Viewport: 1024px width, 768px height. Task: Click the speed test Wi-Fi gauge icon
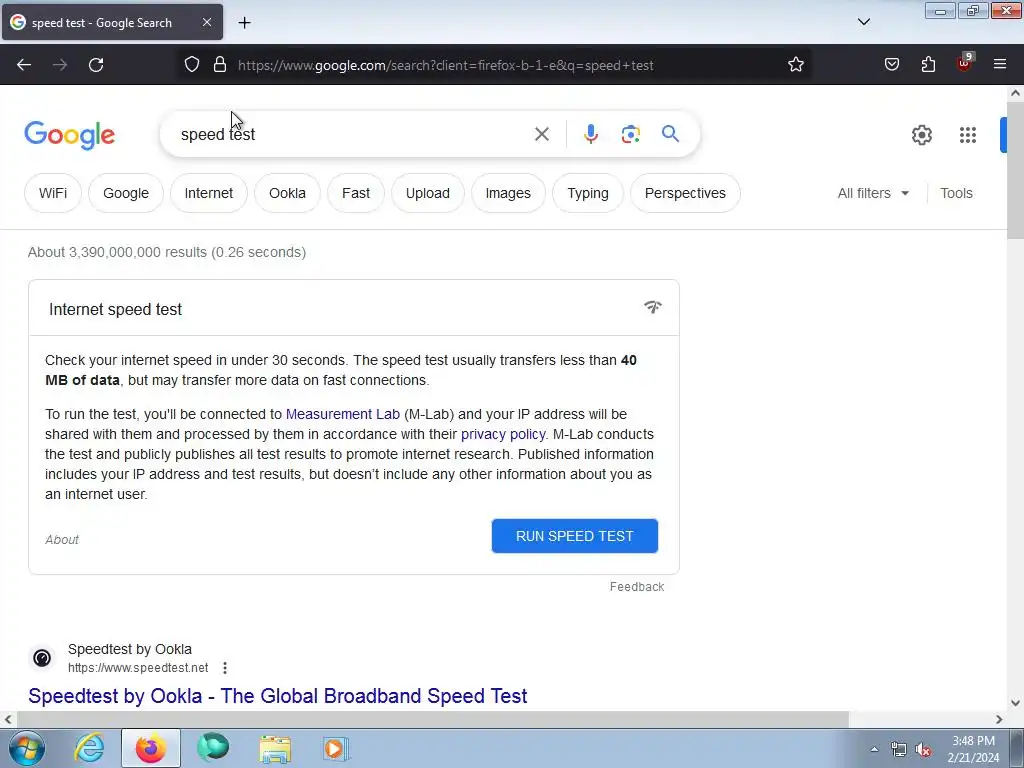pos(652,307)
